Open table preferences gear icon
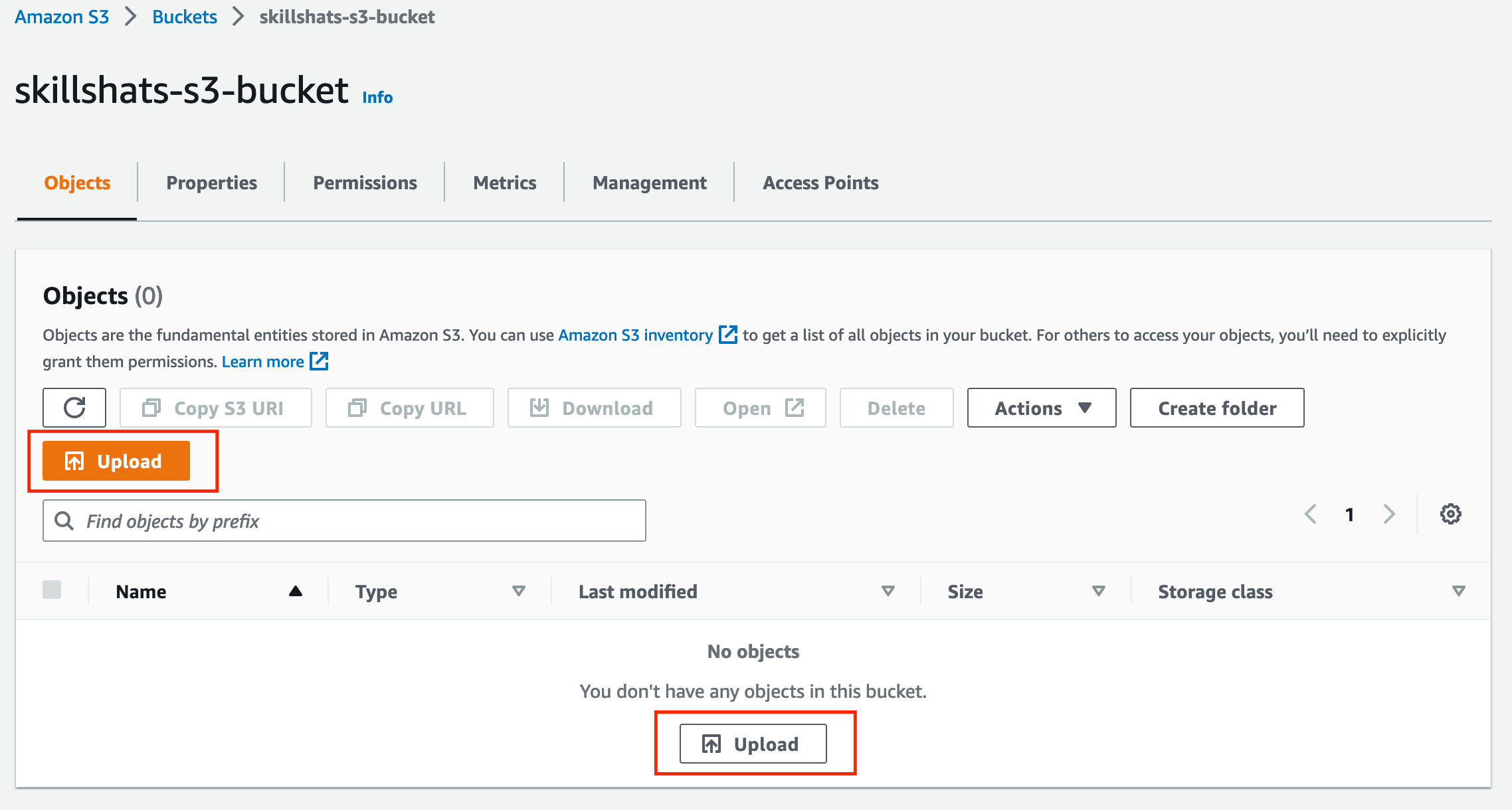Viewport: 1512px width, 810px height. point(1450,515)
